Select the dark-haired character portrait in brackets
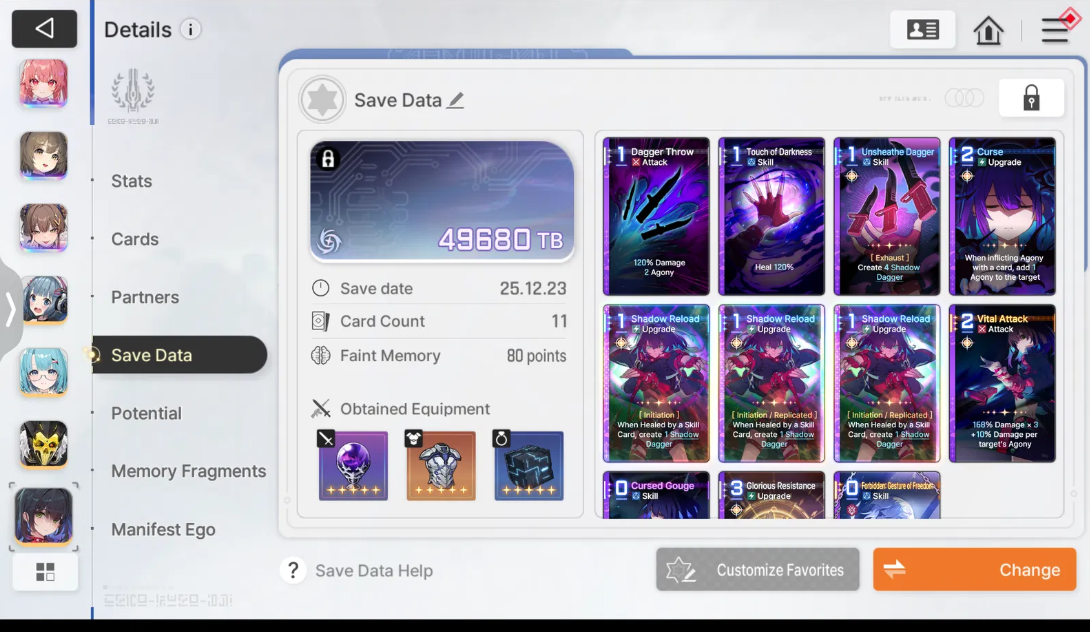 (x=43, y=517)
